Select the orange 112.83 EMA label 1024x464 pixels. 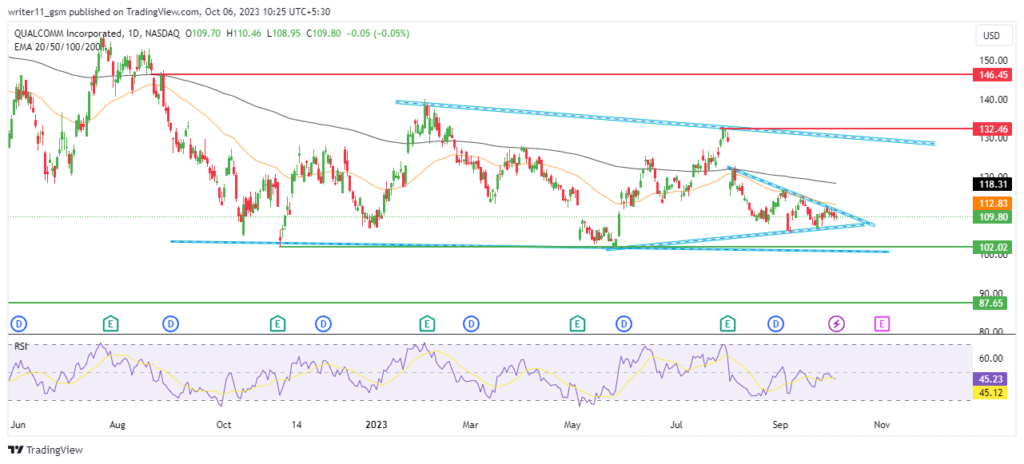tap(994, 204)
